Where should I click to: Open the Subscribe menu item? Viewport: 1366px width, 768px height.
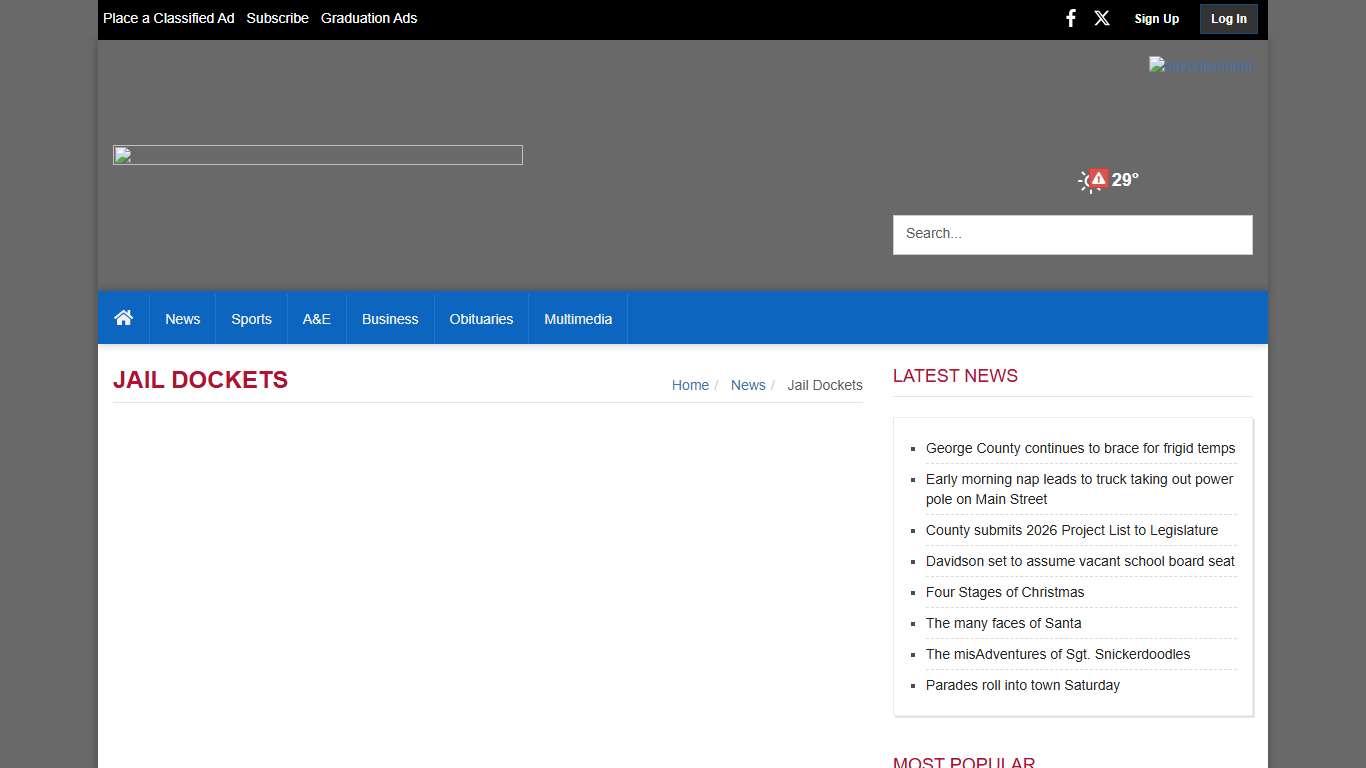277,18
